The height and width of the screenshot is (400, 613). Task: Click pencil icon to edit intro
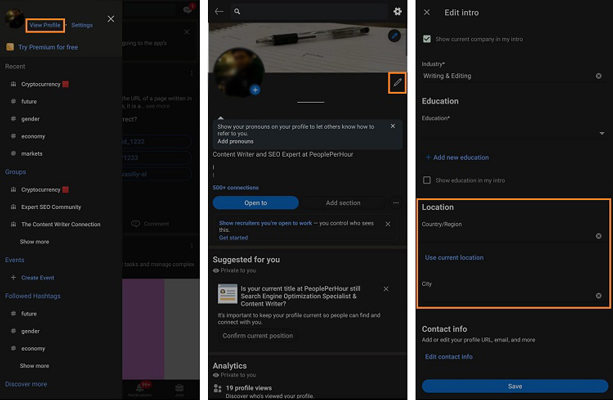tap(397, 83)
